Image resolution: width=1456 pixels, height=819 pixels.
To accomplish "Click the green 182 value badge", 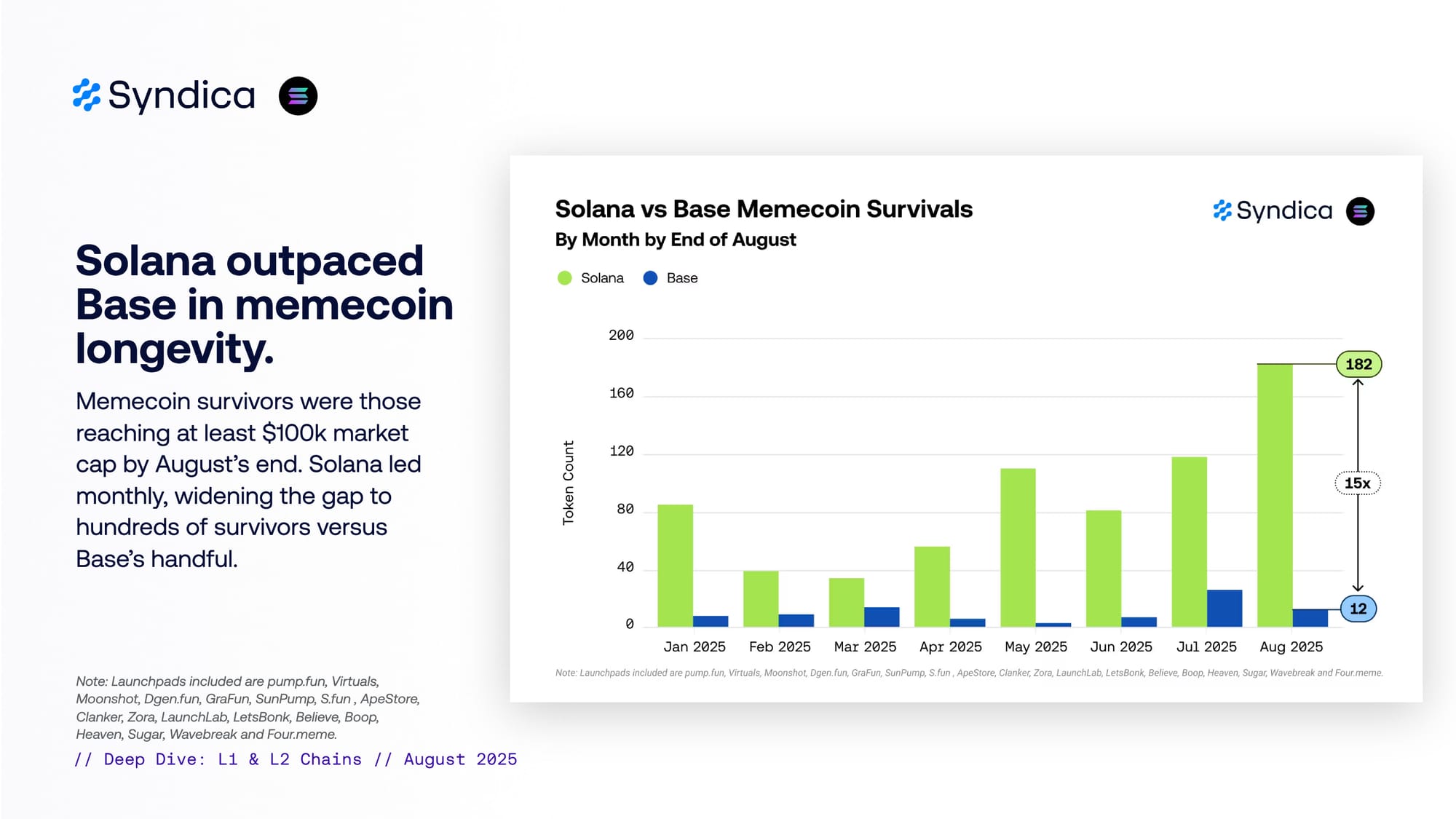I will coord(1358,364).
